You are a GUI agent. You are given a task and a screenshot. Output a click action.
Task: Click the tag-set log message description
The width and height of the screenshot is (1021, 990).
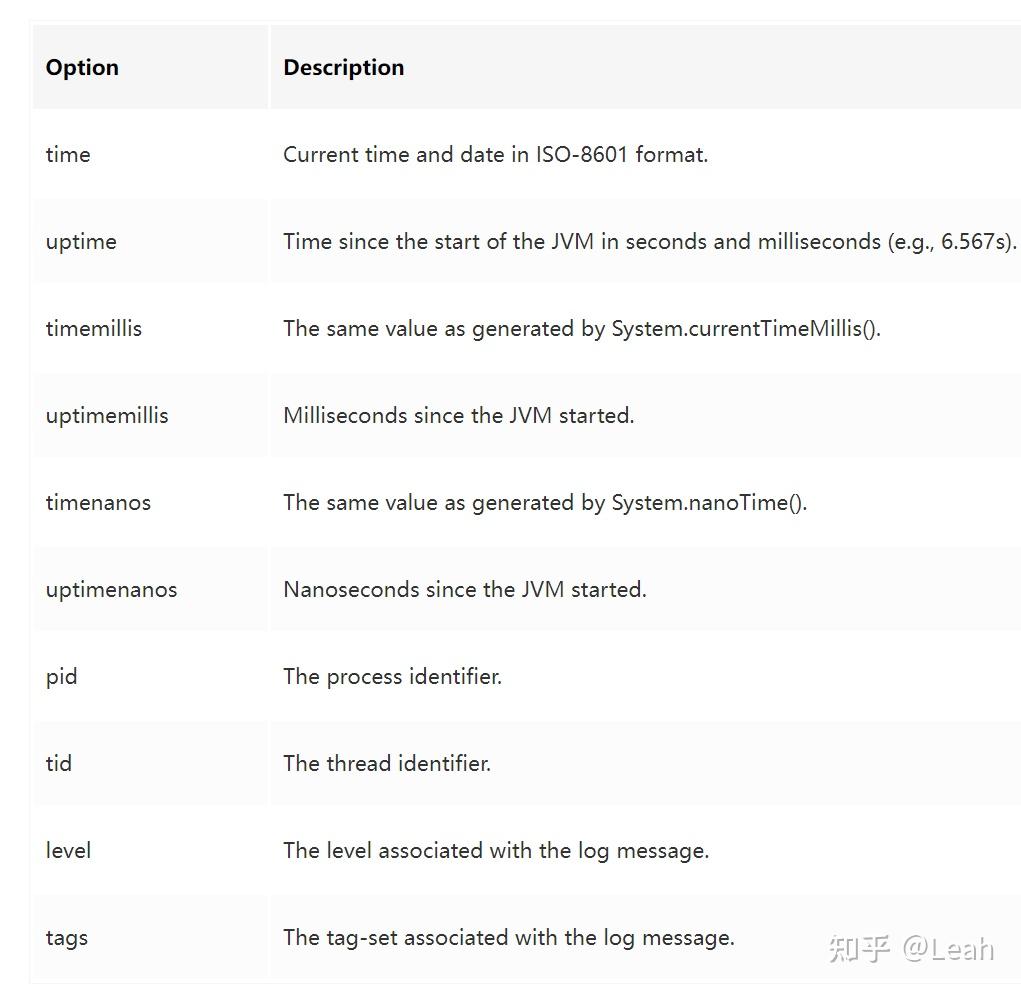click(508, 937)
